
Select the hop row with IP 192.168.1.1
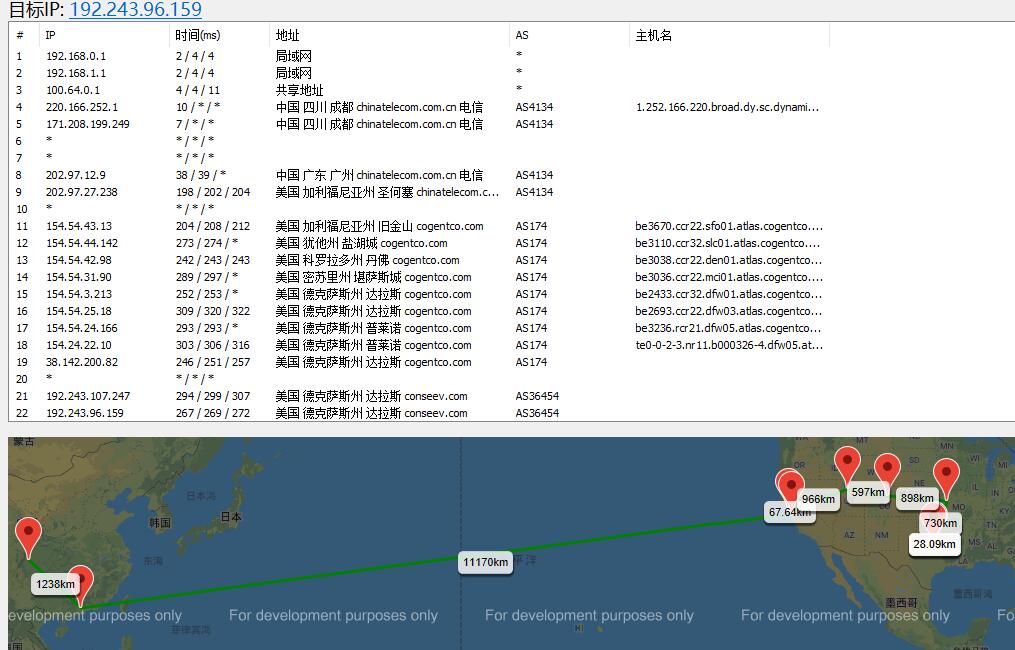click(421, 73)
